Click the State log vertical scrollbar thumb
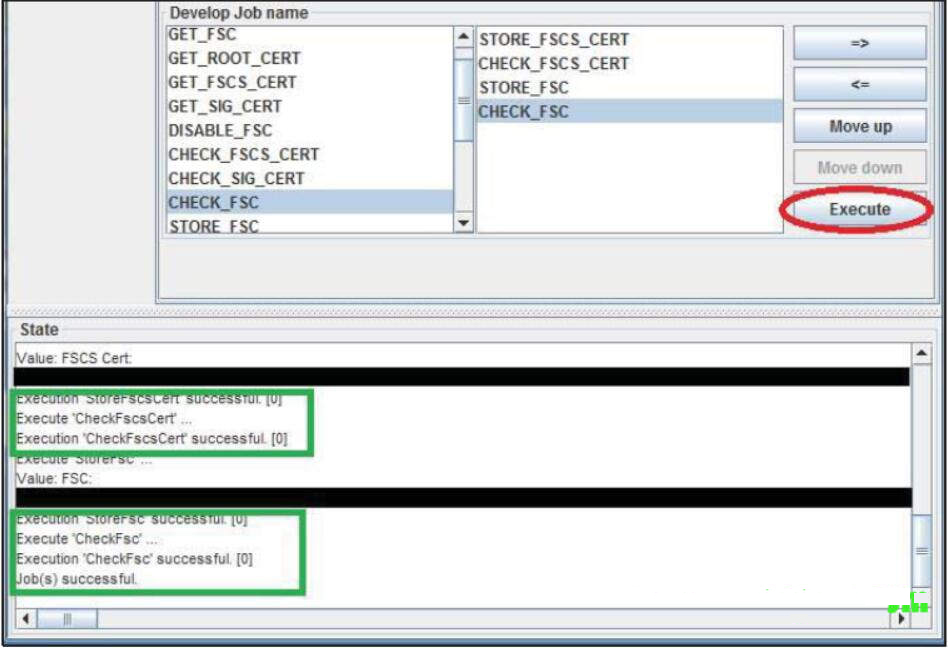The image size is (948, 648). pyautogui.click(x=921, y=551)
